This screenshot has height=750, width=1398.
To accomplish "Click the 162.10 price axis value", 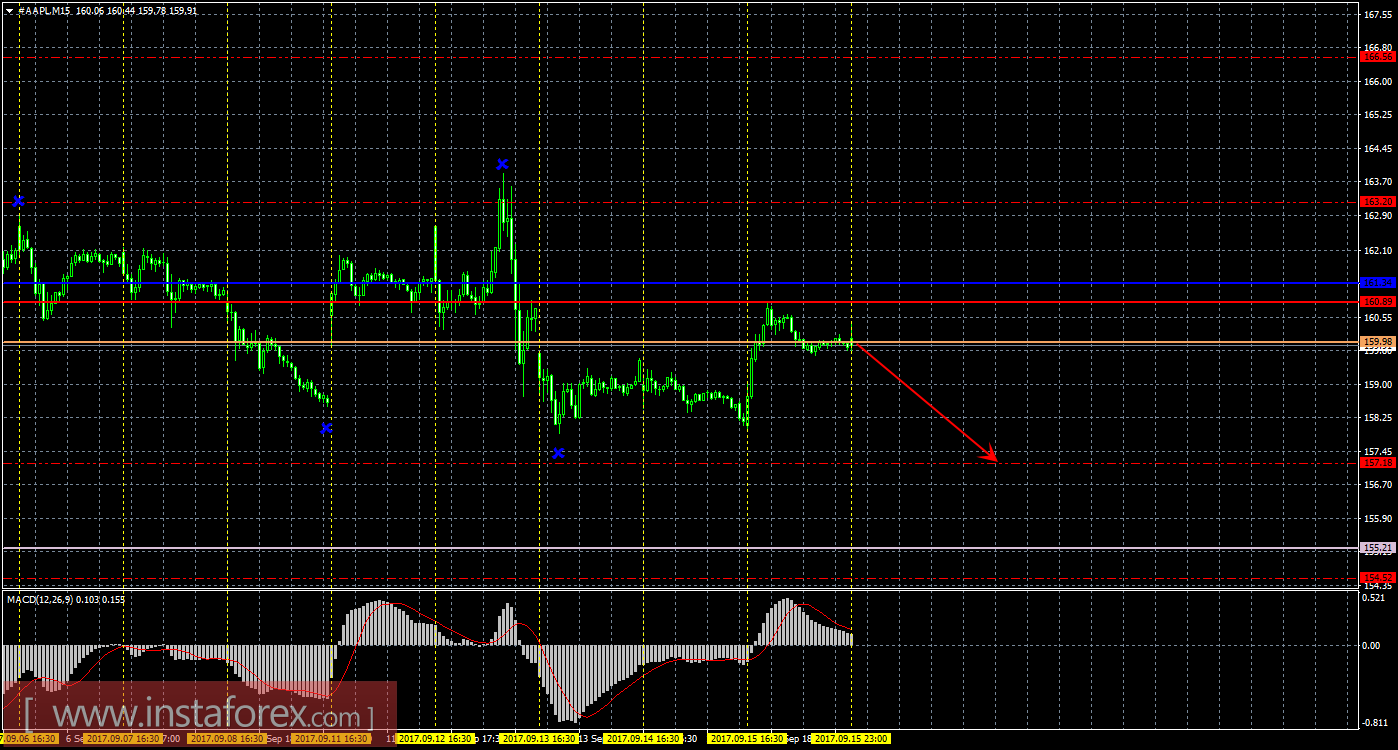I will (1378, 250).
